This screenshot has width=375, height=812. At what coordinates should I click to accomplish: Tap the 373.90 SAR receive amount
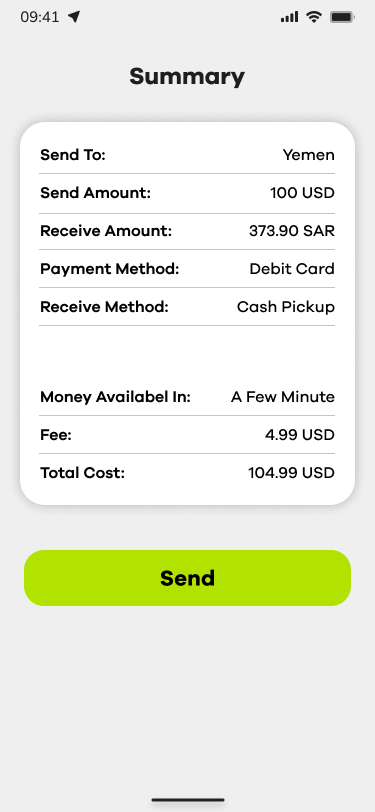pos(292,231)
